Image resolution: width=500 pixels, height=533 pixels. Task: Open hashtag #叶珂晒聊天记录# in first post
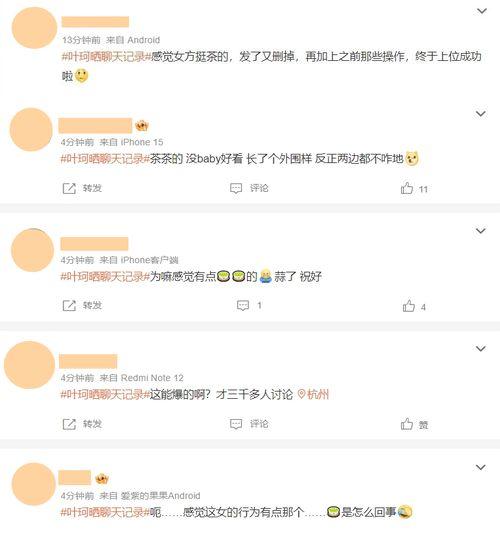pos(106,56)
